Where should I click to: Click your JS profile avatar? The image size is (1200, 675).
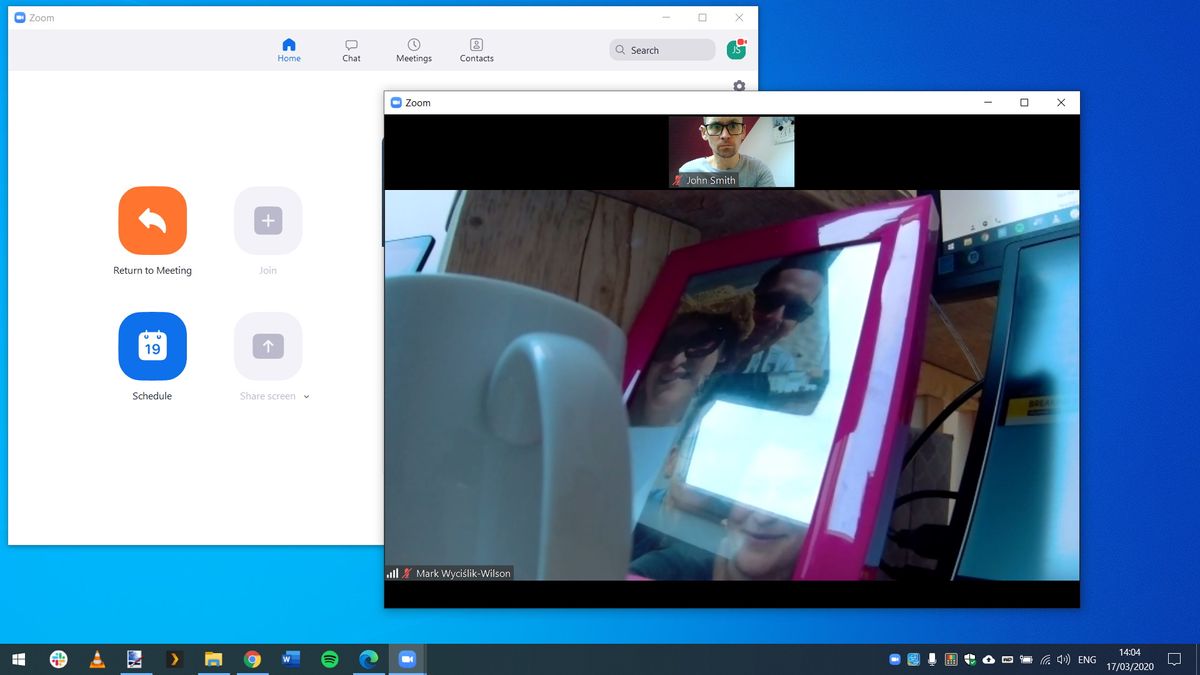[x=736, y=48]
